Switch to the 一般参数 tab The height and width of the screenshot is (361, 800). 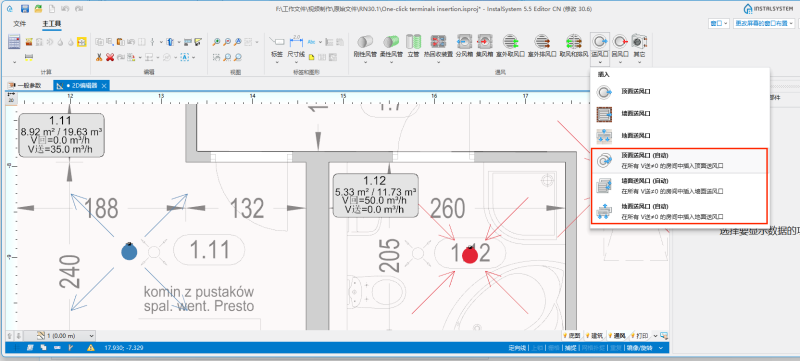click(x=25, y=86)
